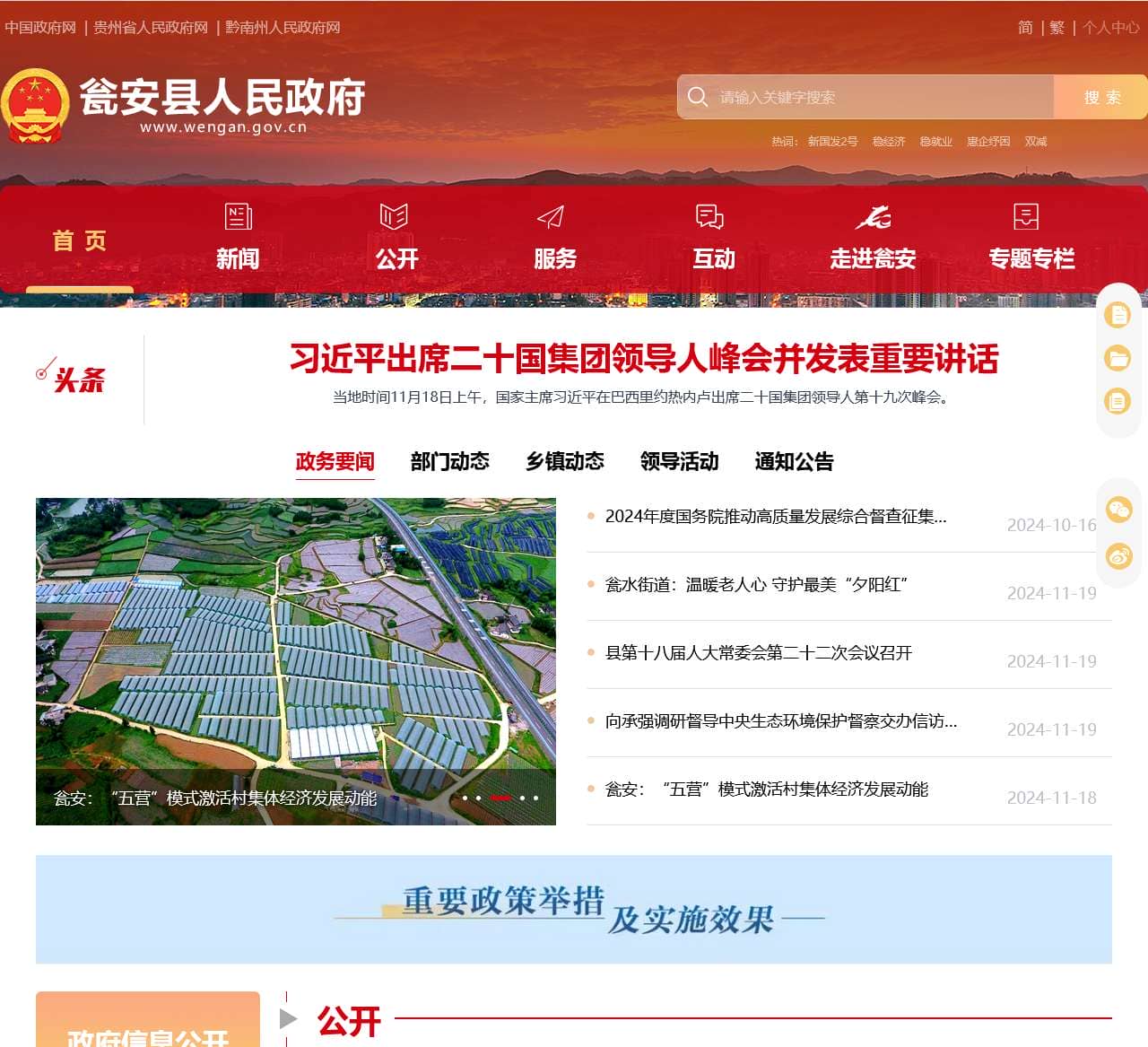Select the active red carousel indicator
This screenshot has height=1047, width=1148.
click(500, 798)
